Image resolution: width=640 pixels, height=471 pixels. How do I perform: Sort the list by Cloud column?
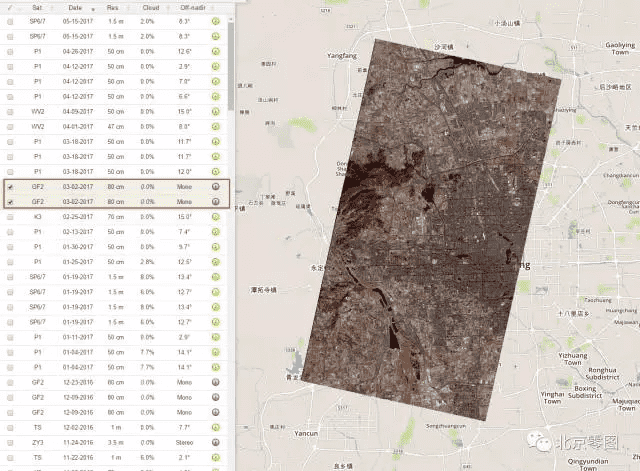coord(151,8)
